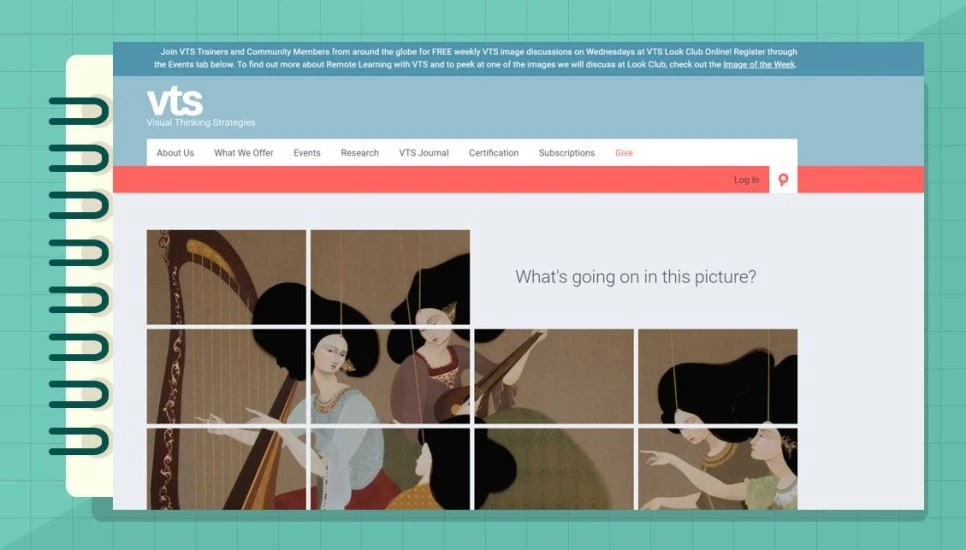The width and height of the screenshot is (966, 550).
Task: Open the What We Offer menu
Action: click(x=243, y=153)
